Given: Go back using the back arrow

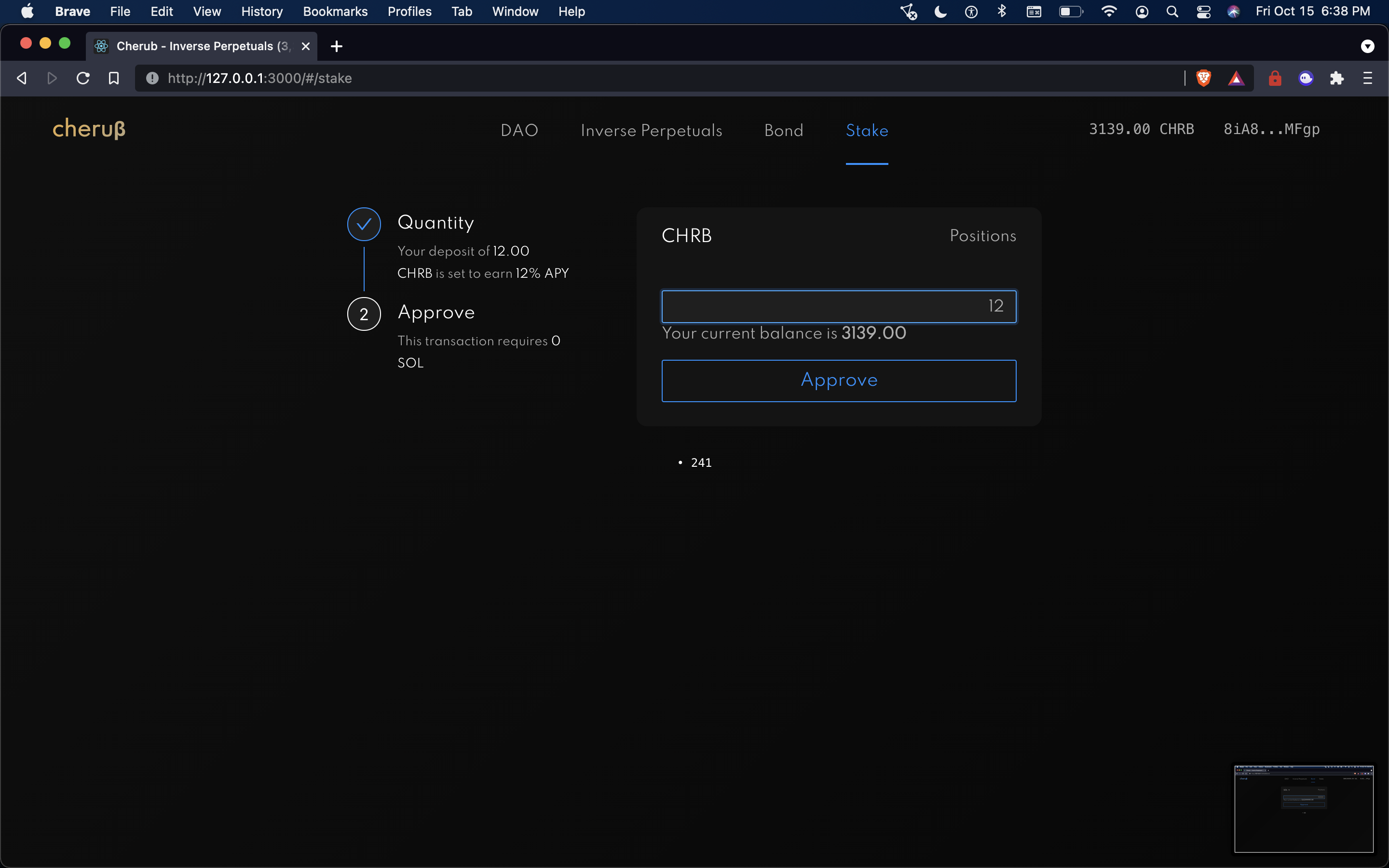Looking at the screenshot, I should click(x=22, y=78).
